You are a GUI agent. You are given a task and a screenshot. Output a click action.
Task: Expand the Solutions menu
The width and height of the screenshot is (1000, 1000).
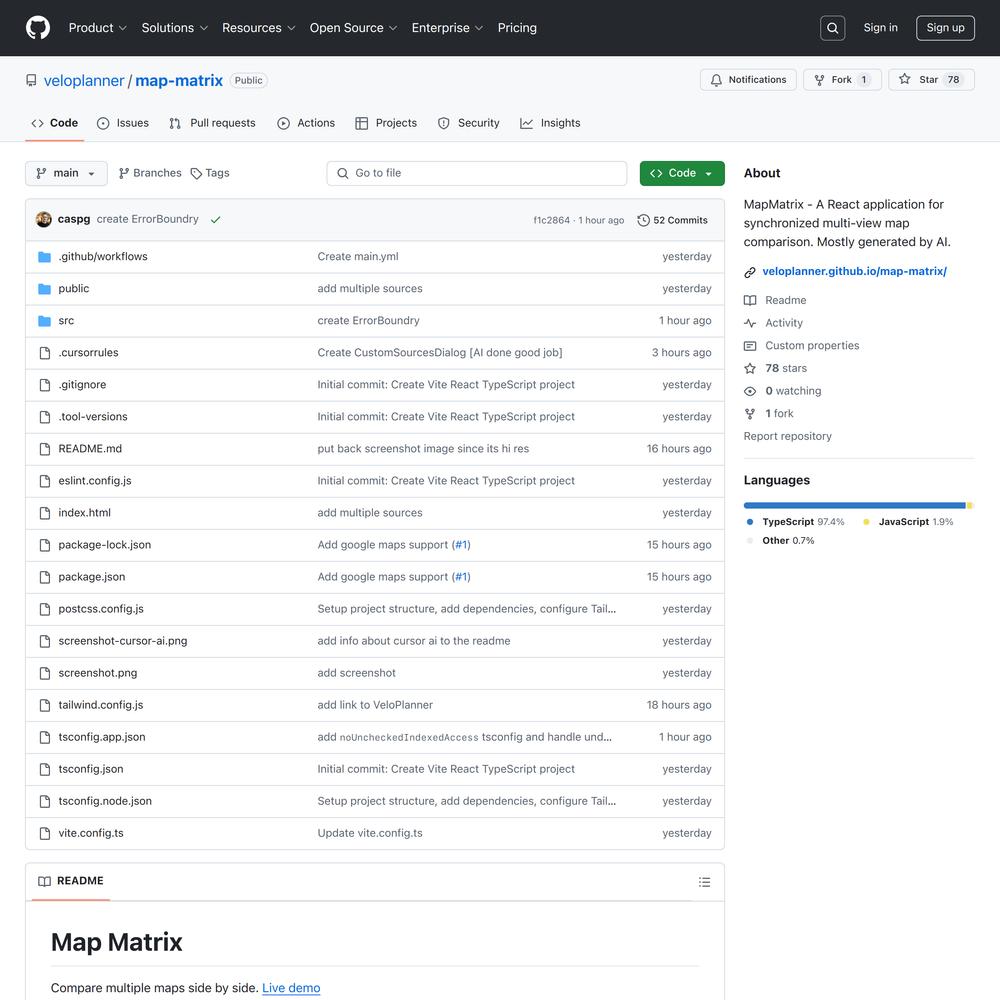point(175,28)
